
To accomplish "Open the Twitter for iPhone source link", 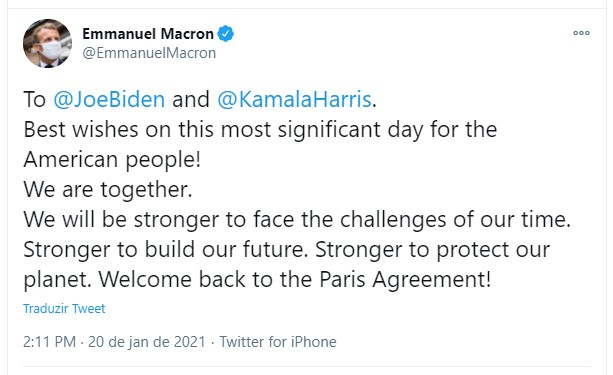I will 278,342.
